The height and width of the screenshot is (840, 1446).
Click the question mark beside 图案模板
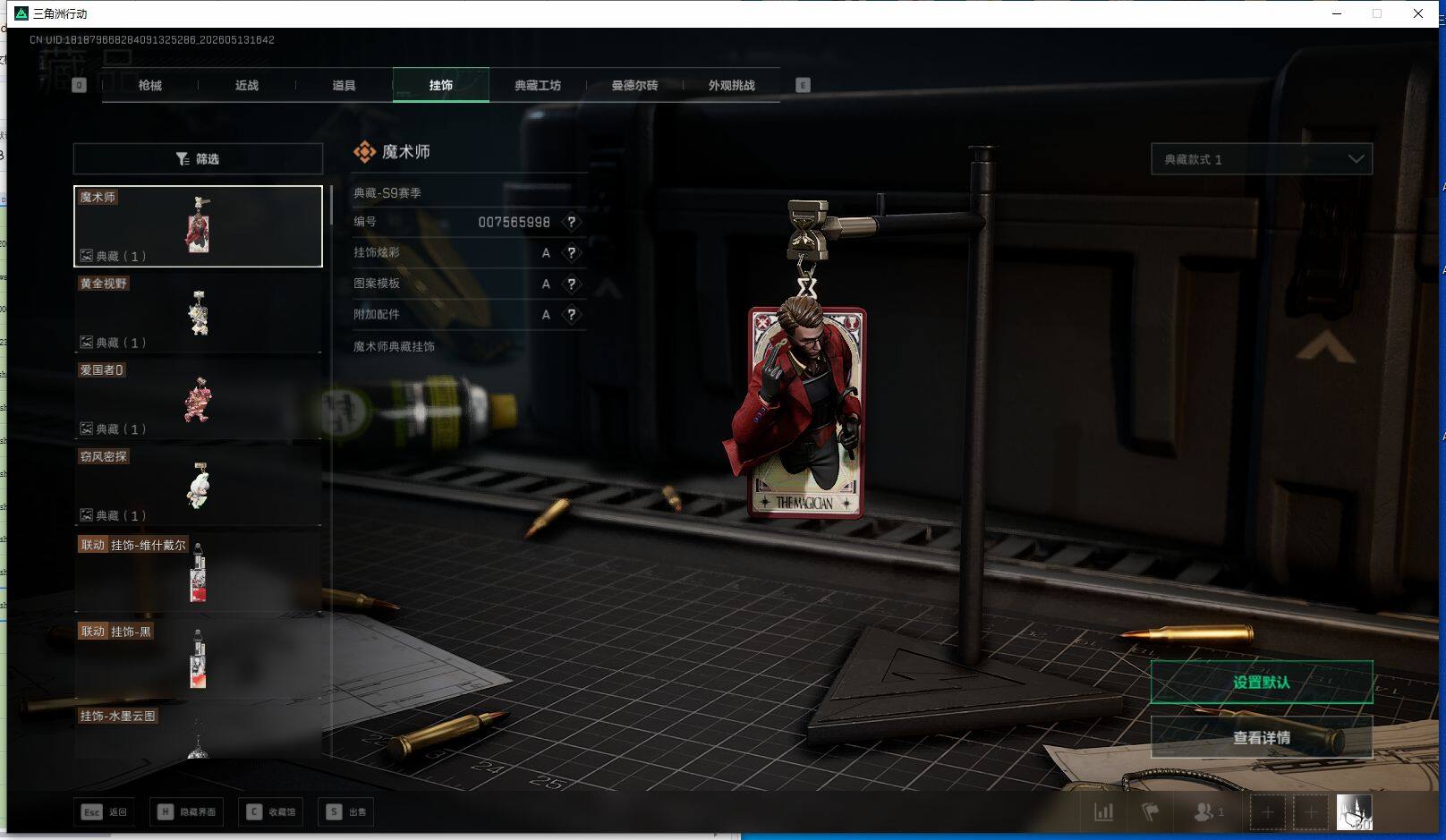pos(572,284)
